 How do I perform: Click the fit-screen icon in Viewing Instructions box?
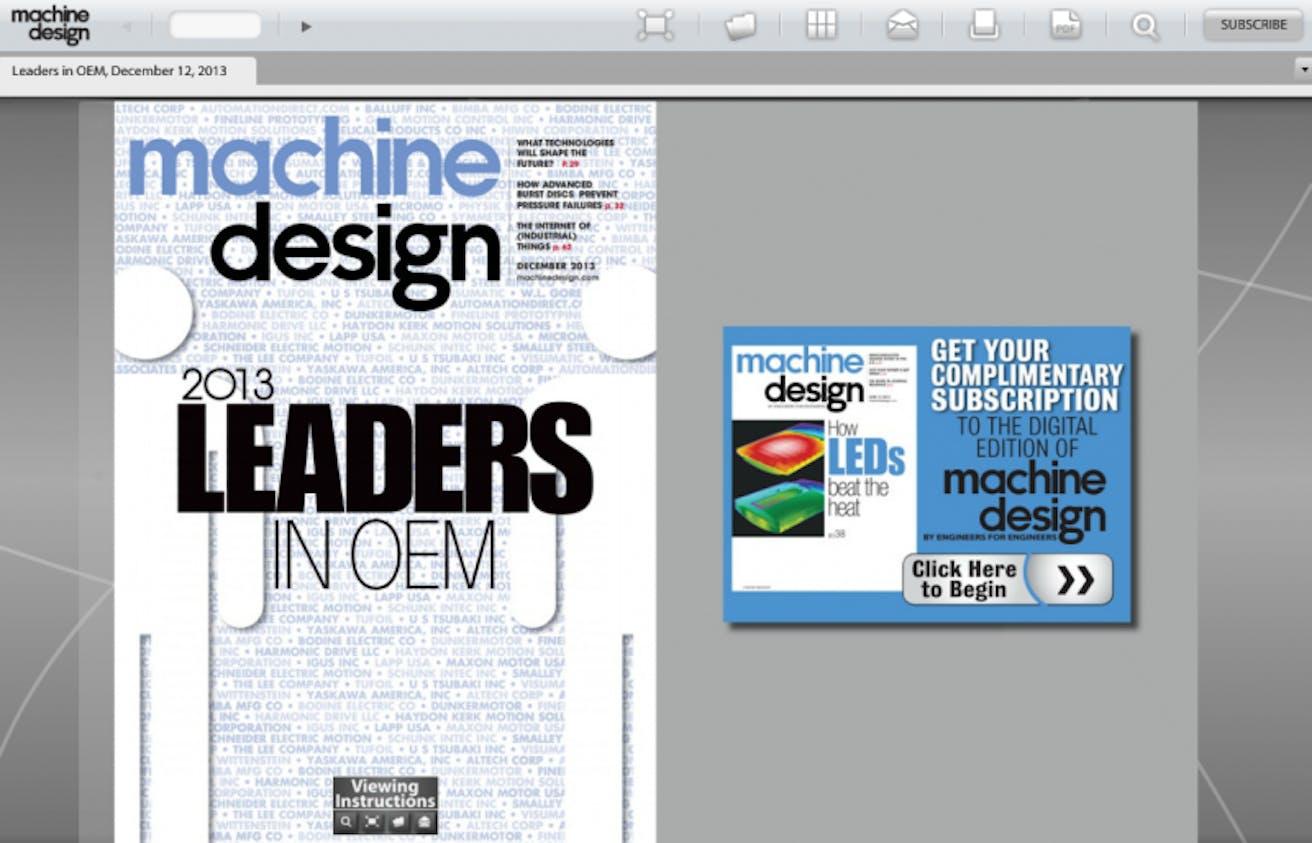pyautogui.click(x=372, y=822)
